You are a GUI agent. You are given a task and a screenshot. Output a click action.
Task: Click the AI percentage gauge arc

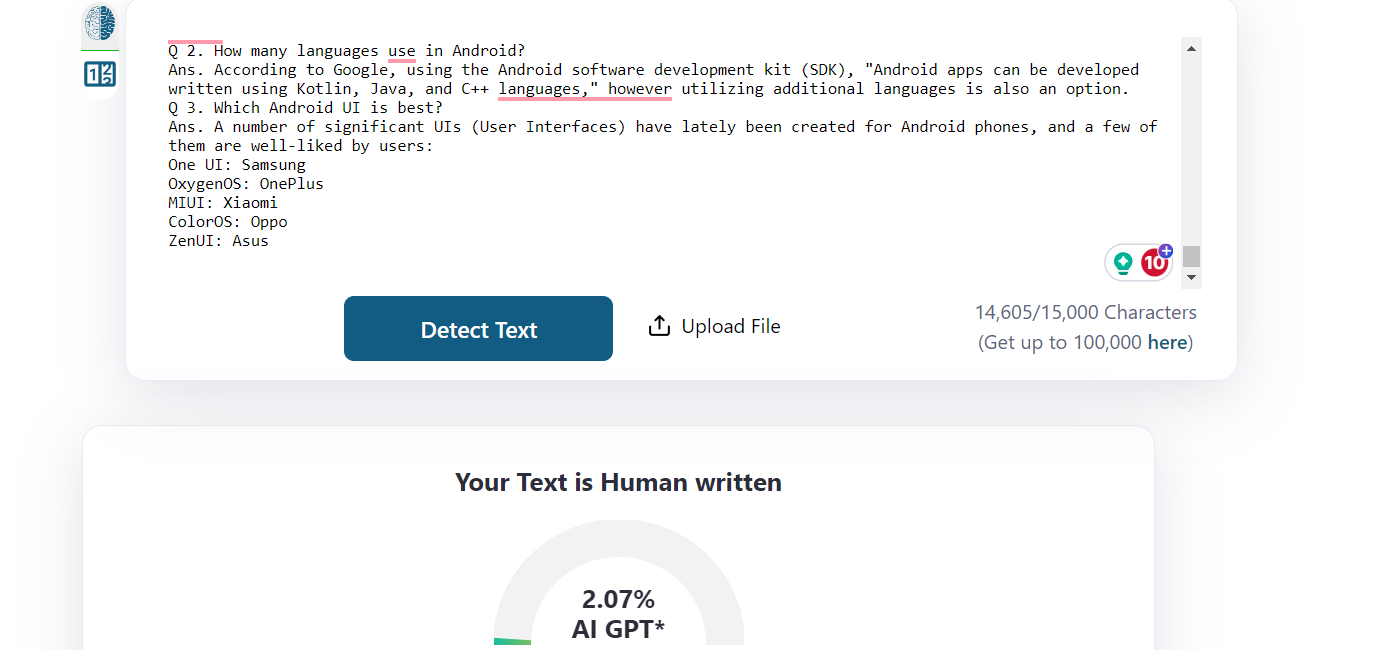619,582
